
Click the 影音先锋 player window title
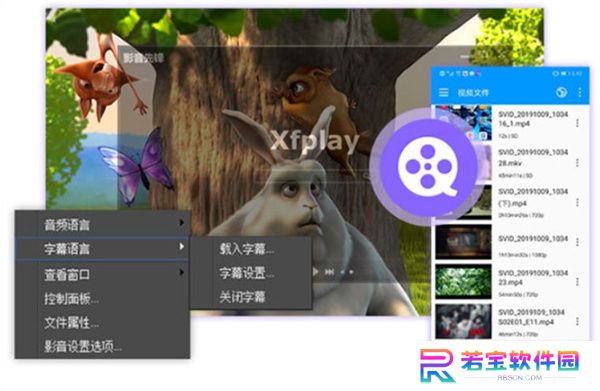tap(143, 58)
